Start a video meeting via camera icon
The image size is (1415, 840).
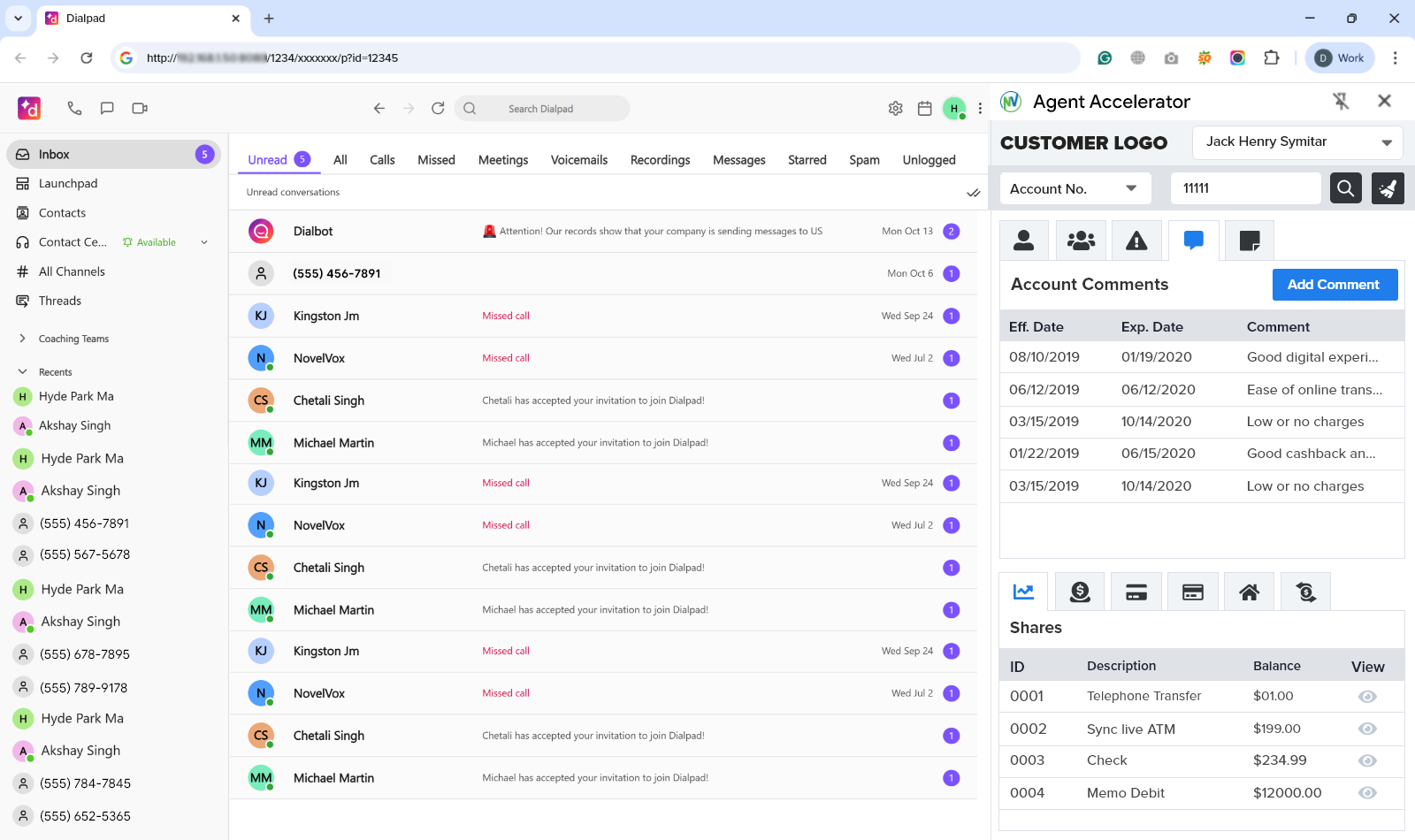pos(140,108)
